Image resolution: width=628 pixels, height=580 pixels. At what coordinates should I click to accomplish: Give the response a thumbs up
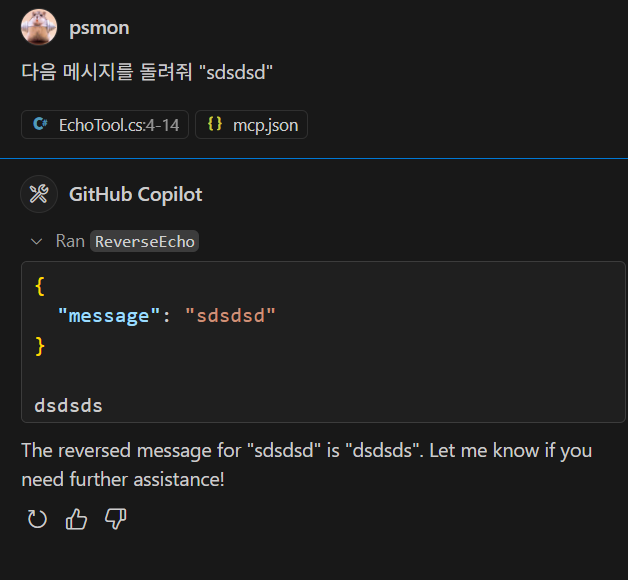pos(77,519)
